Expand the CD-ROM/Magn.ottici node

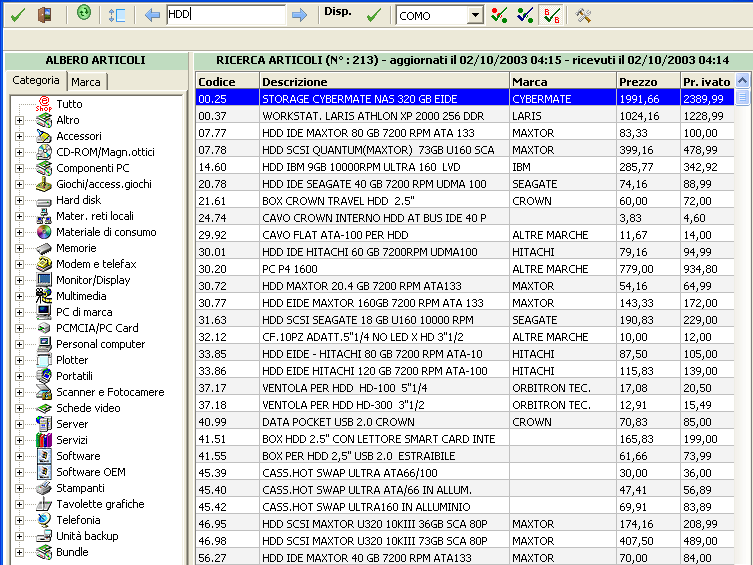point(19,152)
